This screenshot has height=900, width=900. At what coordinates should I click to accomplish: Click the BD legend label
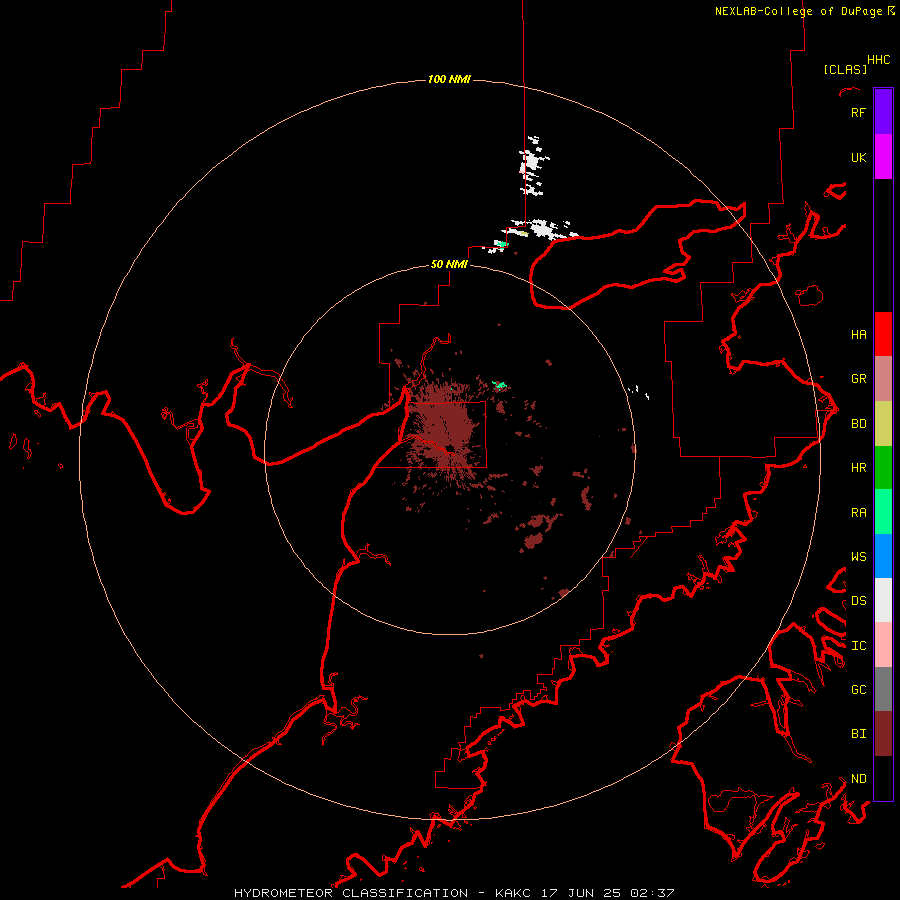pyautogui.click(x=858, y=424)
